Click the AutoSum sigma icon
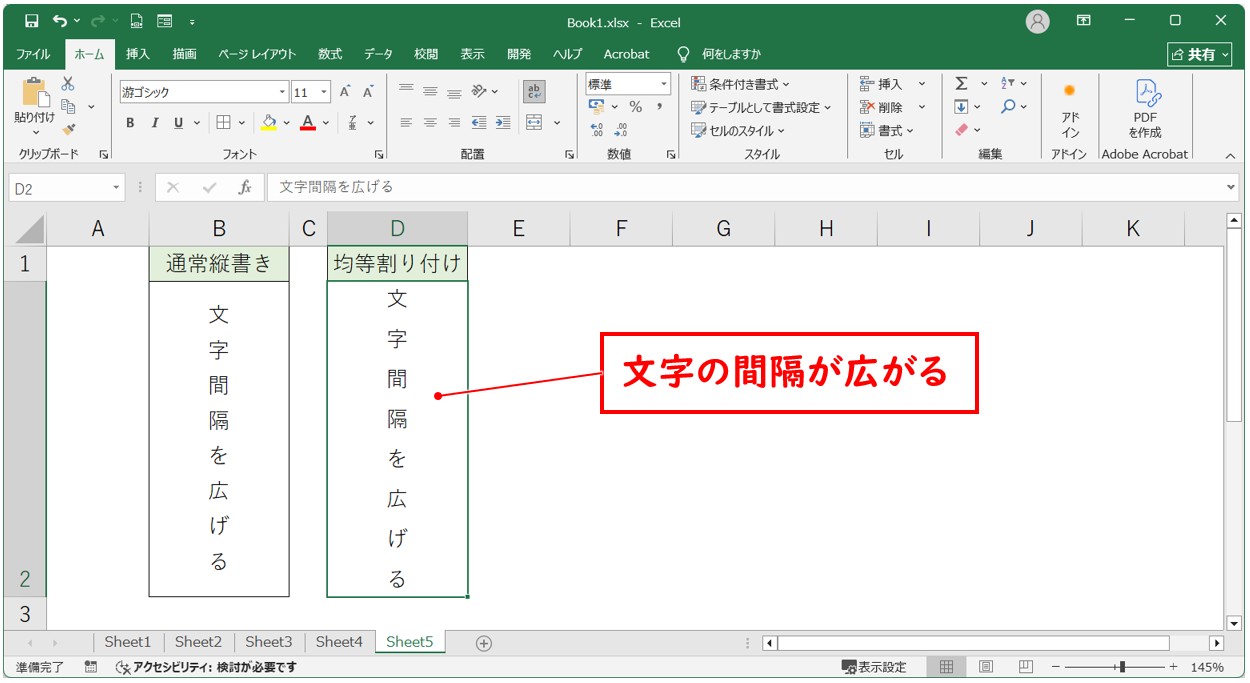 click(961, 84)
